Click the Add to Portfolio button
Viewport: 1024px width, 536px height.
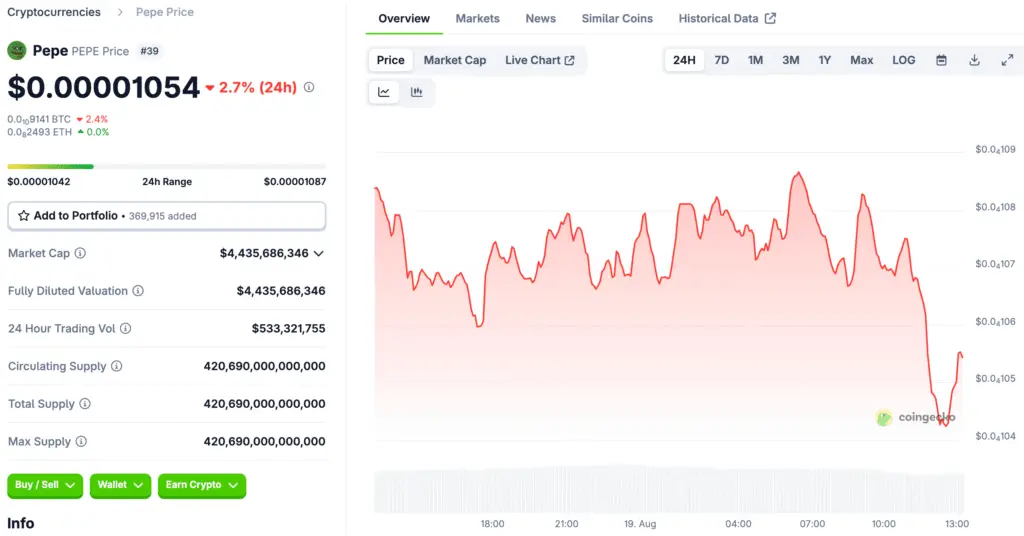tap(167, 215)
